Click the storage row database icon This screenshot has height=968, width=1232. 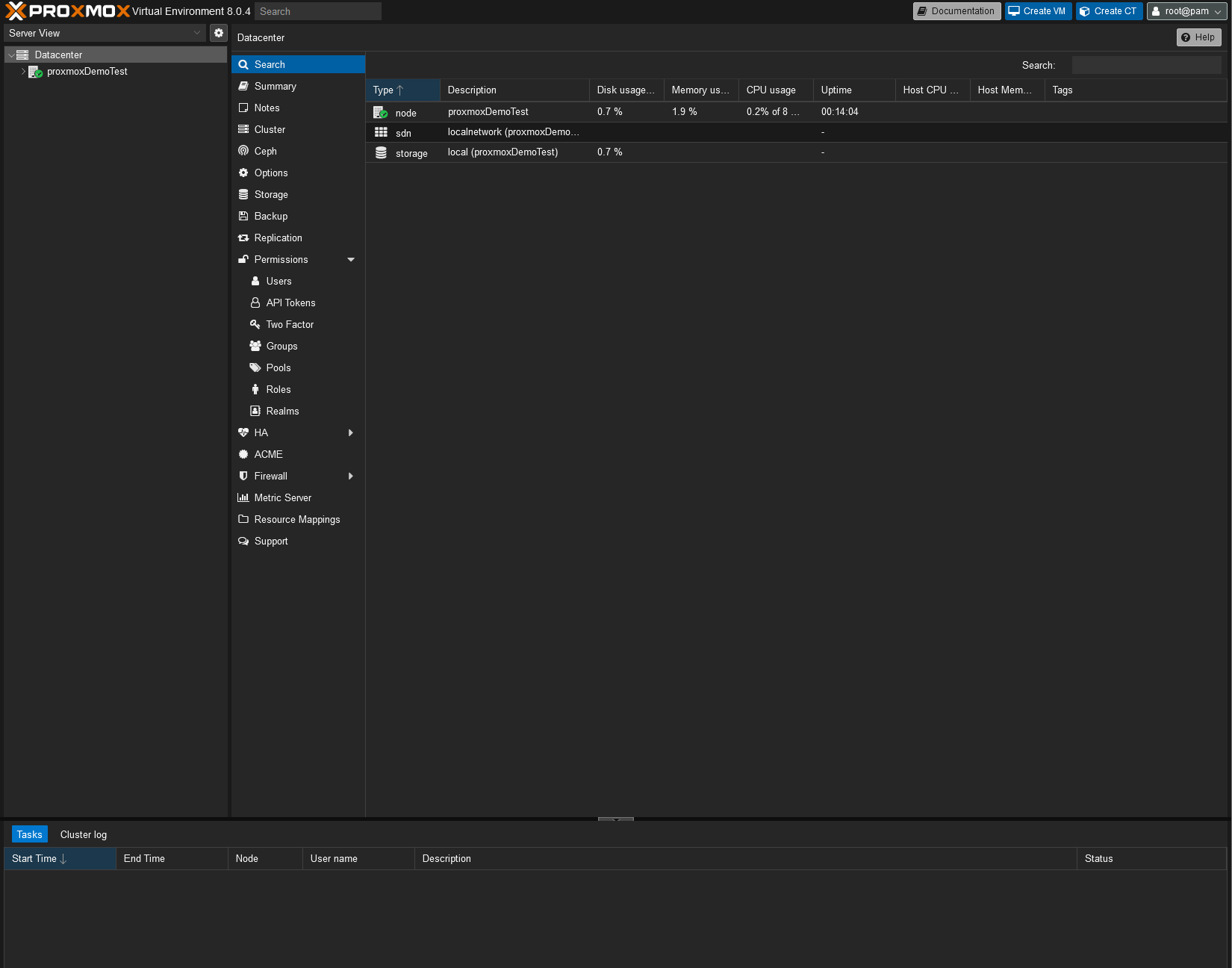click(x=381, y=152)
